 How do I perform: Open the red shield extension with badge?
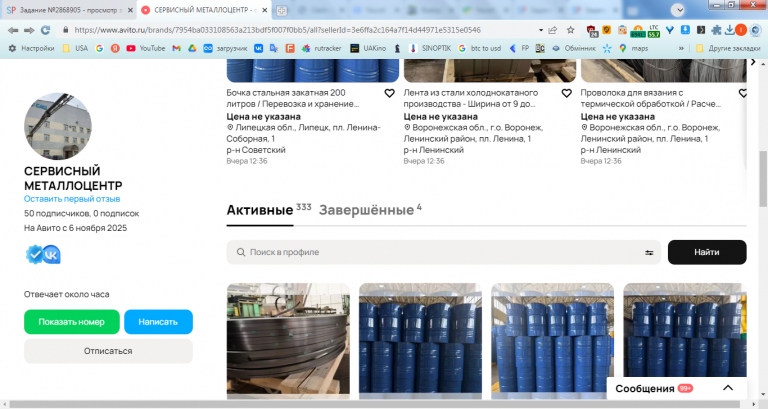tap(592, 30)
